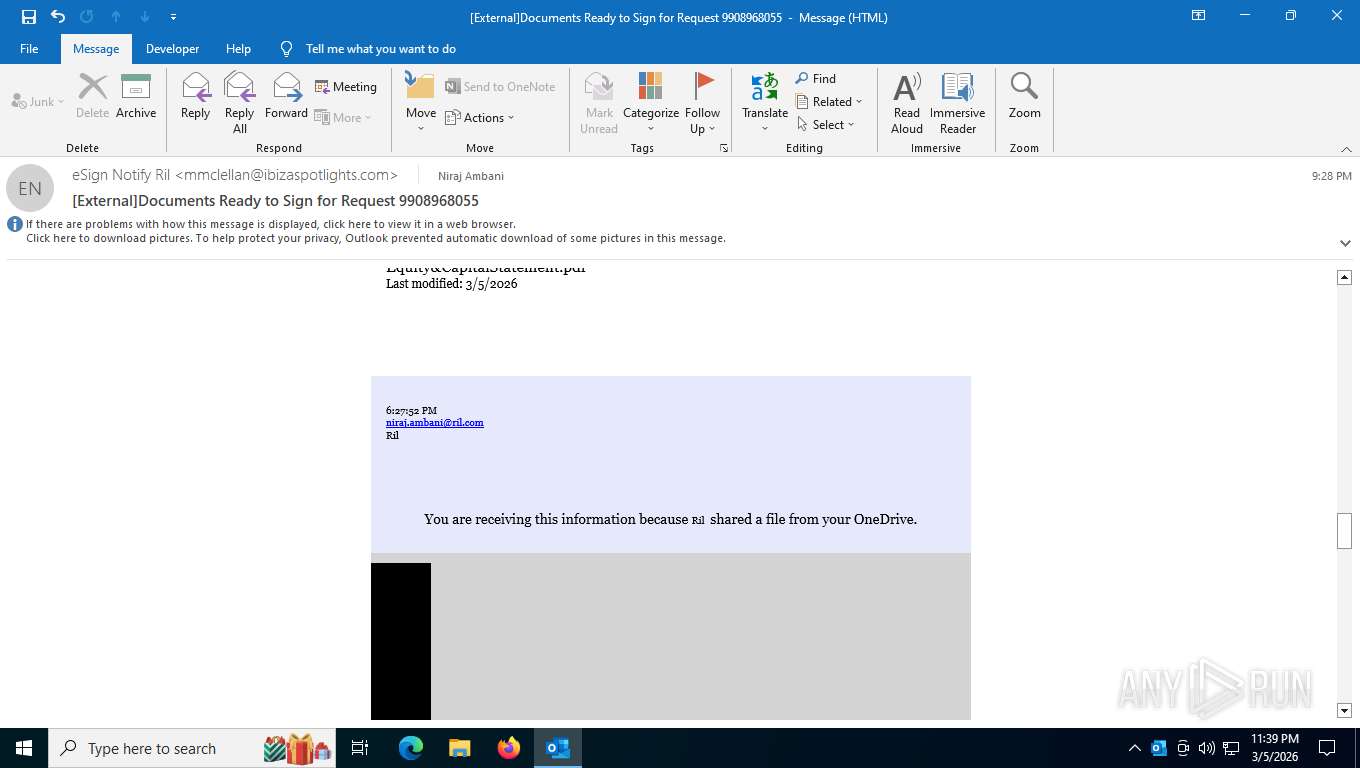1360x768 pixels.
Task: Open Tags dialog launcher
Action: 723,148
